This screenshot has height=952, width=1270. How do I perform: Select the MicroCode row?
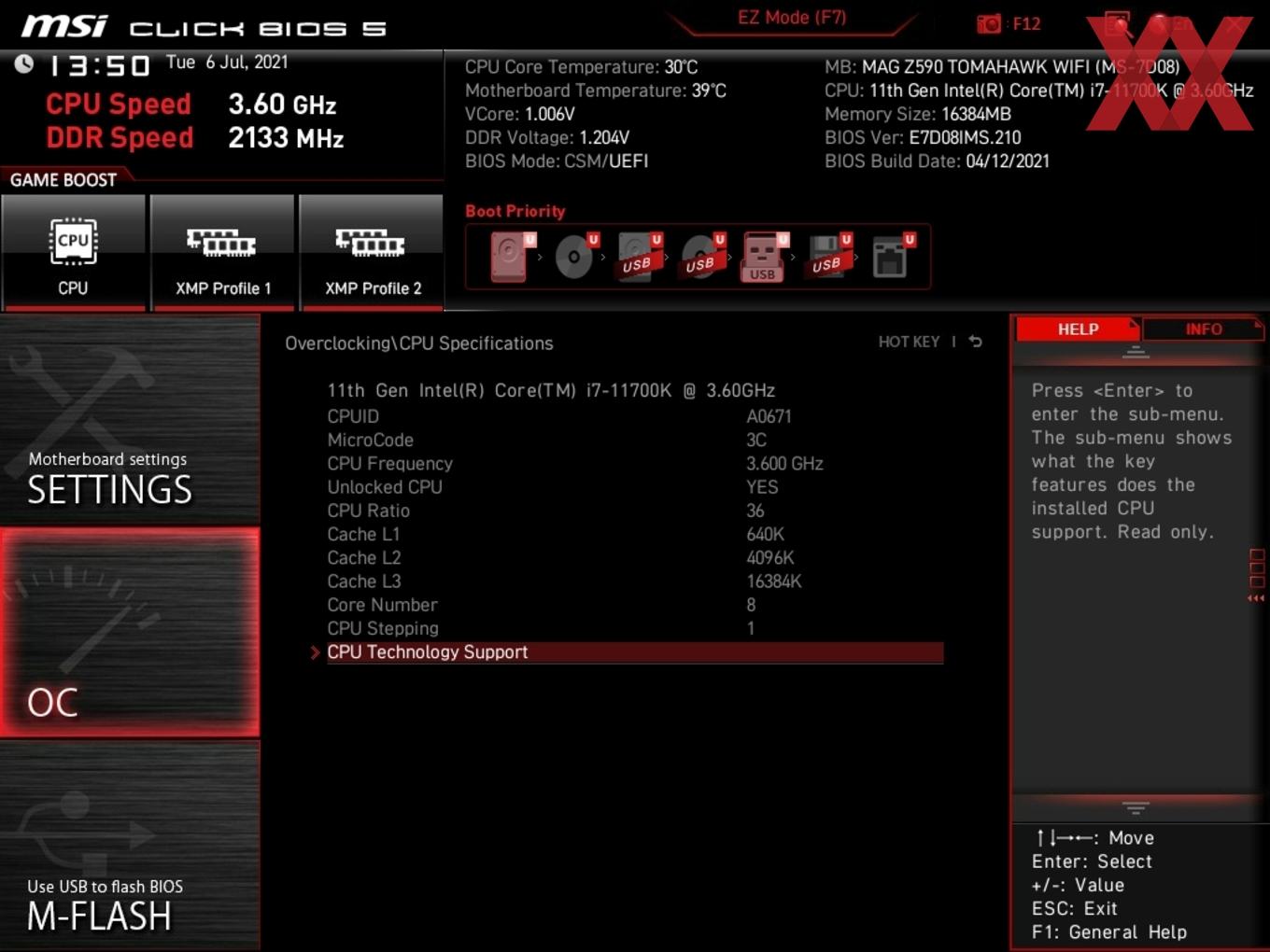pos(635,440)
